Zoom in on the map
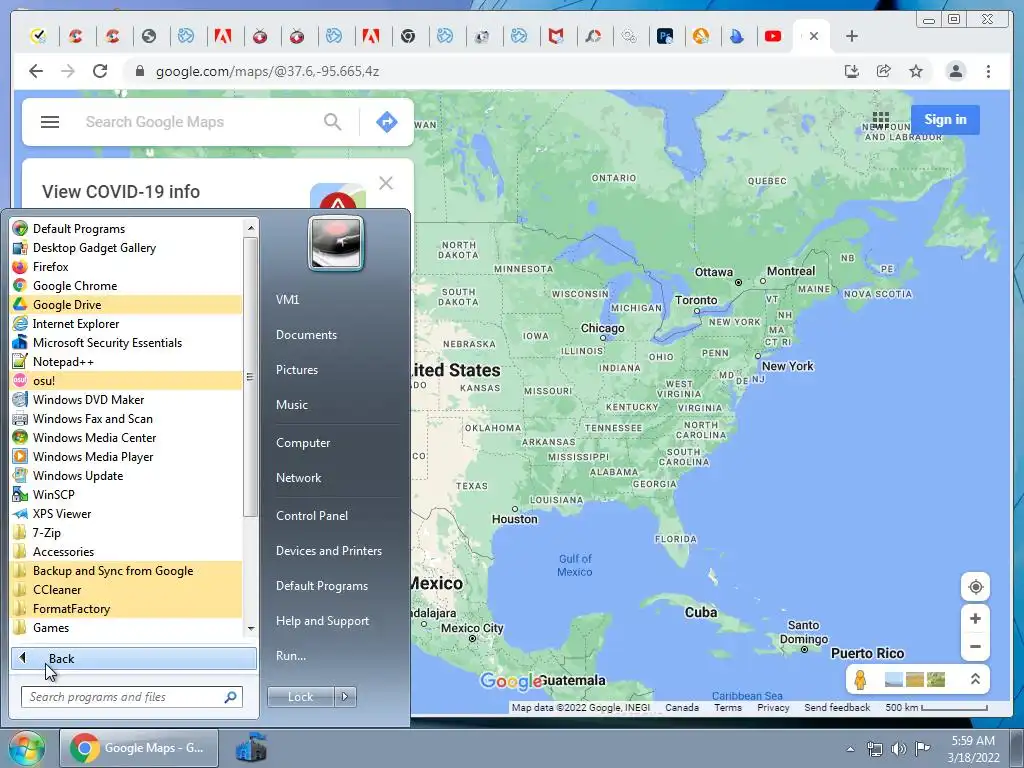The width and height of the screenshot is (1024, 768). click(x=975, y=618)
